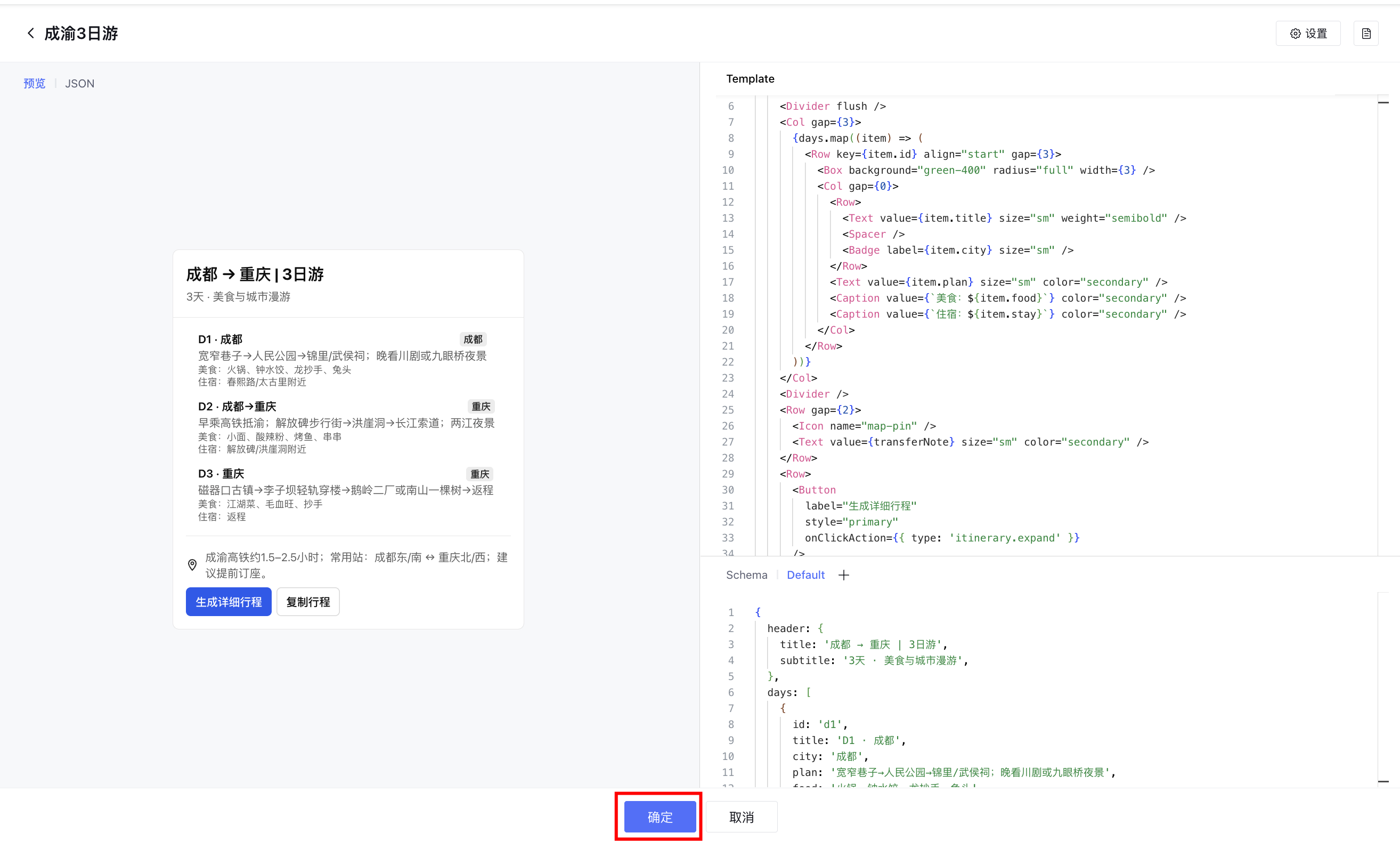
Task: Click the 取消 cancel button
Action: (x=741, y=816)
